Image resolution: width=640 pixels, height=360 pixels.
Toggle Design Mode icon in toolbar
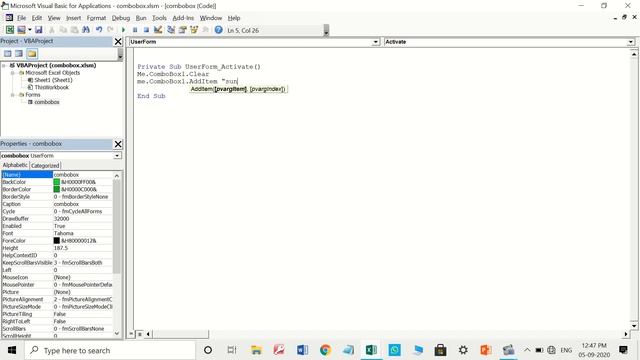pyautogui.click(x=158, y=30)
